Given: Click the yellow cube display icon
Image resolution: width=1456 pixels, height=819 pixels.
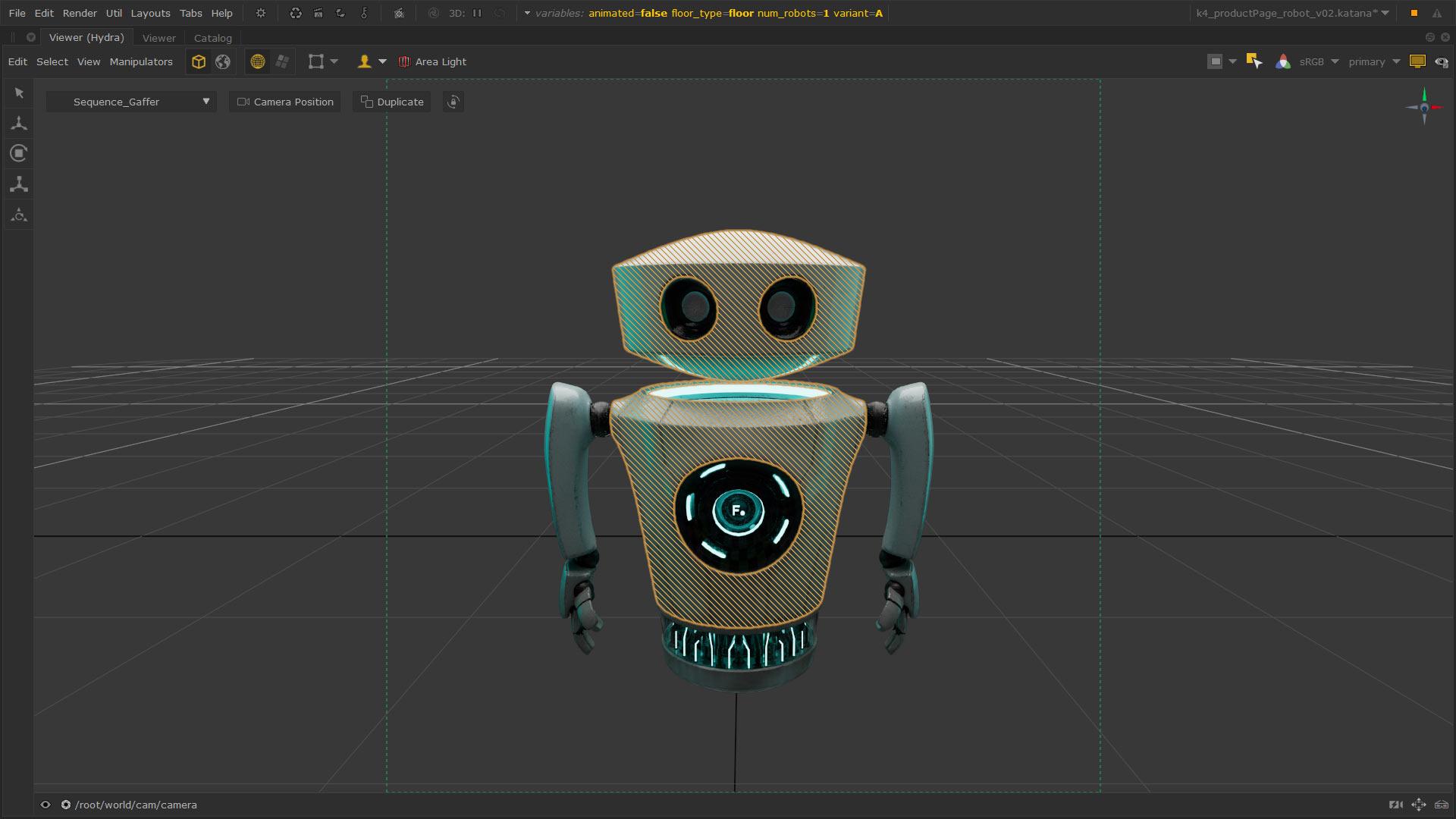Looking at the screenshot, I should [198, 62].
